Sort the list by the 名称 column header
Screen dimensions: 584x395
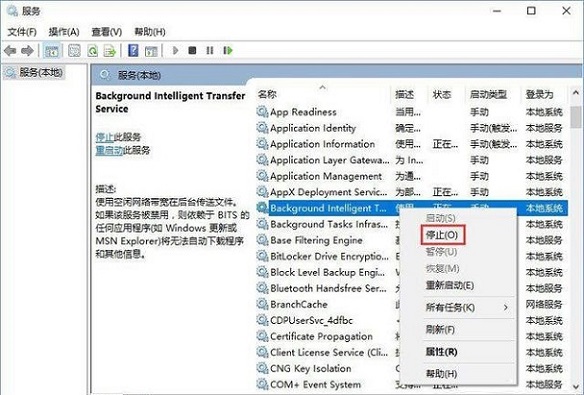[267, 94]
